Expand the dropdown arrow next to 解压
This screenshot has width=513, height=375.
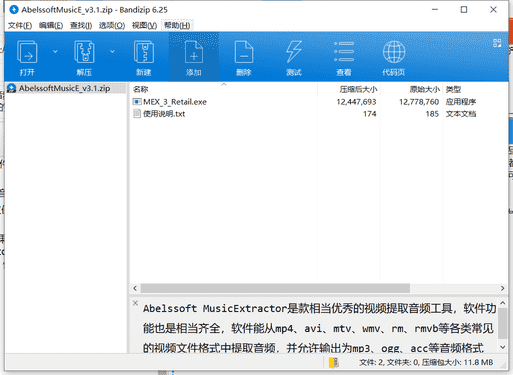point(112,52)
